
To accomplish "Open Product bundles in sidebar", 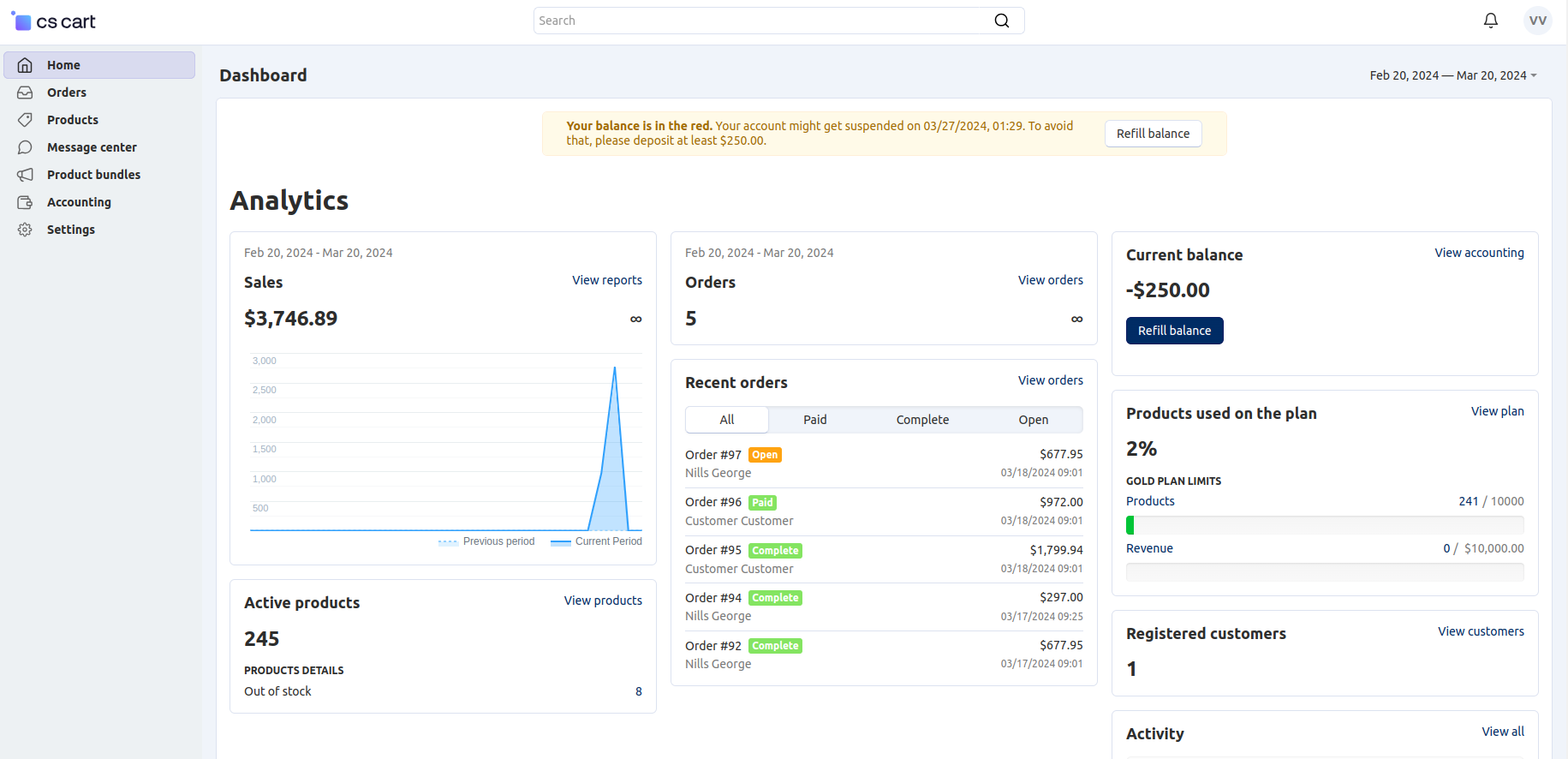I will [99, 175].
